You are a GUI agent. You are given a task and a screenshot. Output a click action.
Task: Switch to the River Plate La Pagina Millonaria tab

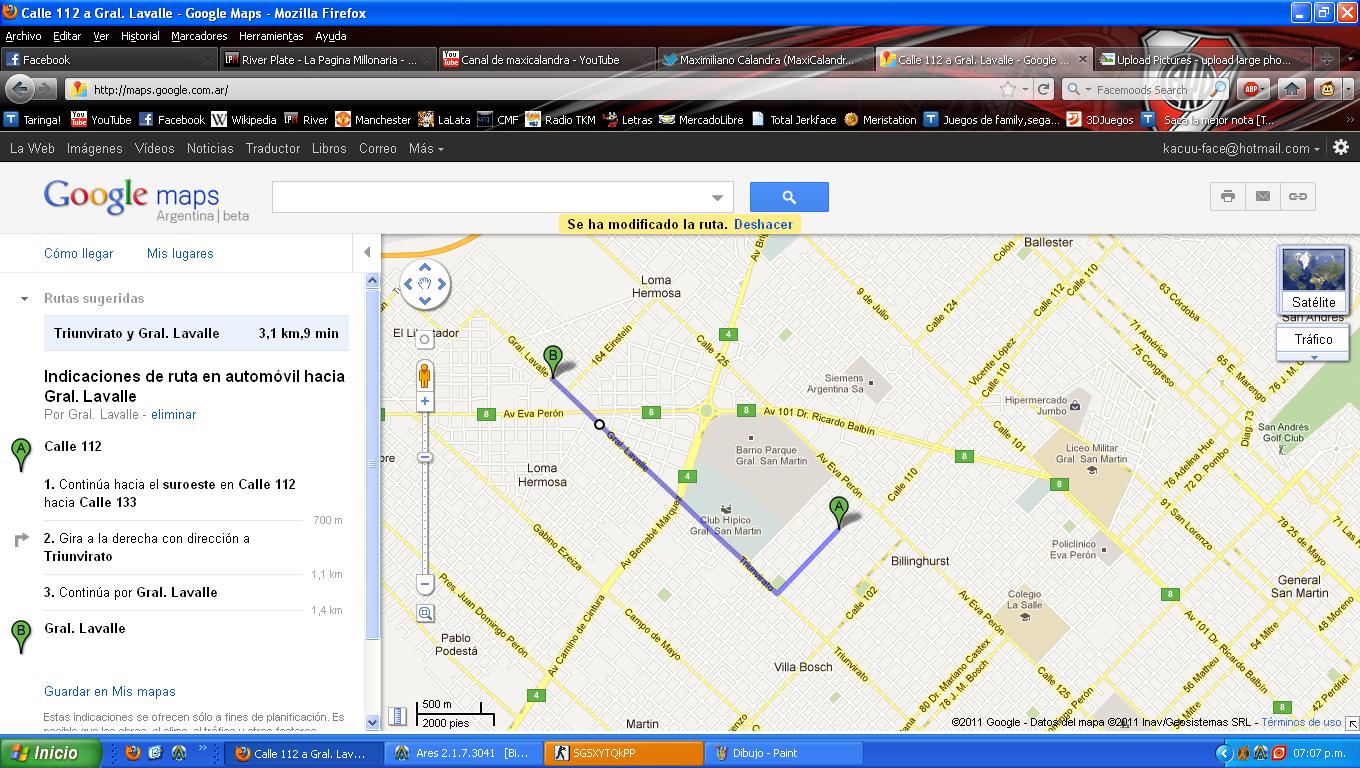click(329, 59)
